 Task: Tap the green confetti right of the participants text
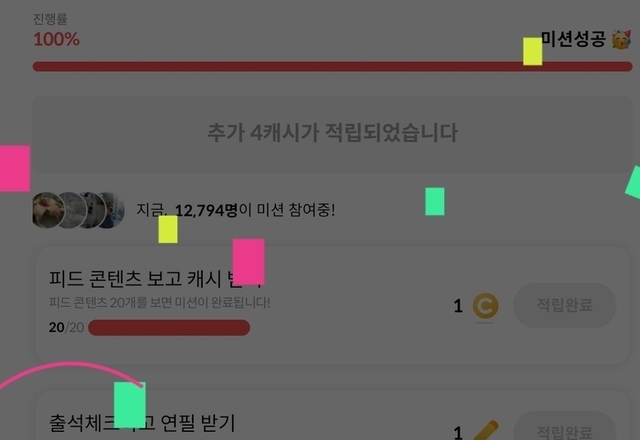pyautogui.click(x=435, y=201)
